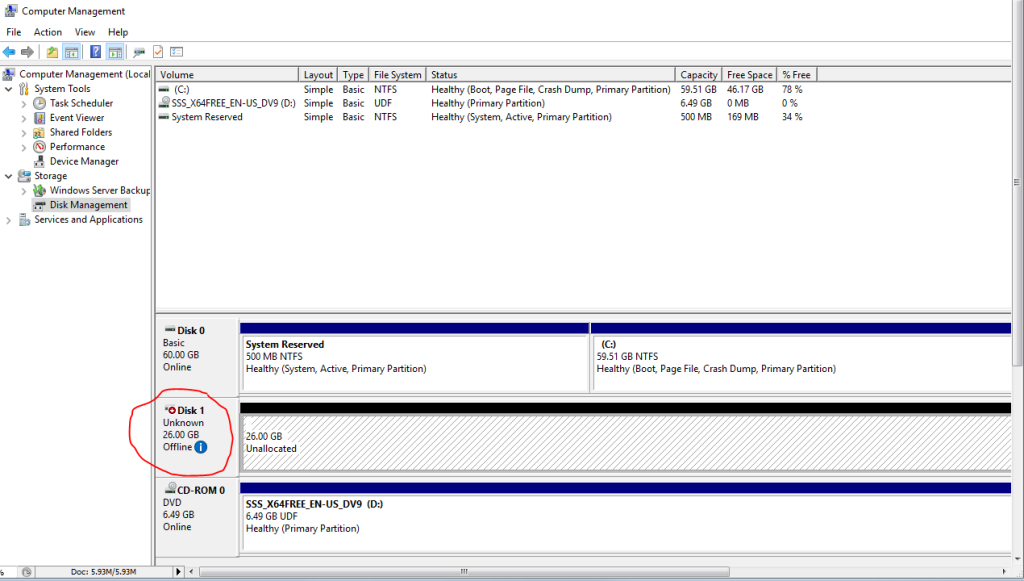Toggle the Show/Hide Action Pane icon
The height and width of the screenshot is (581, 1024).
(x=115, y=52)
